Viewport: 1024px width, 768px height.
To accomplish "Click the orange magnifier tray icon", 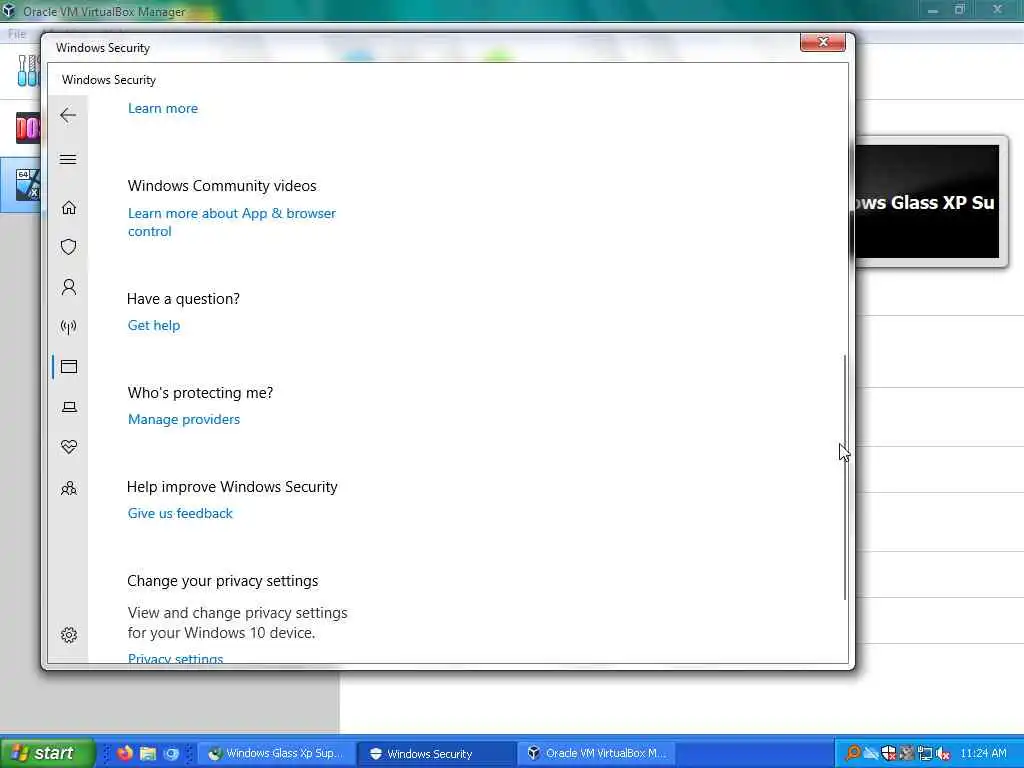I will [852, 753].
